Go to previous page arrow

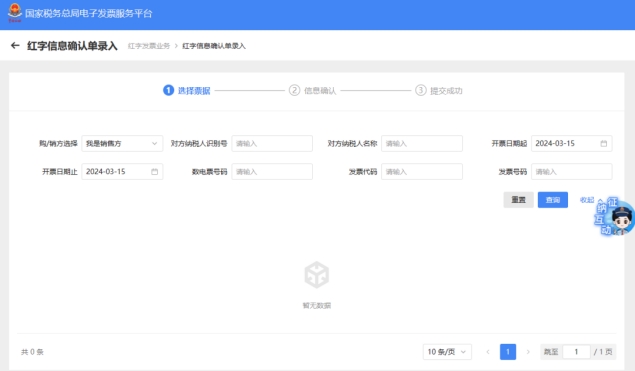coord(488,352)
